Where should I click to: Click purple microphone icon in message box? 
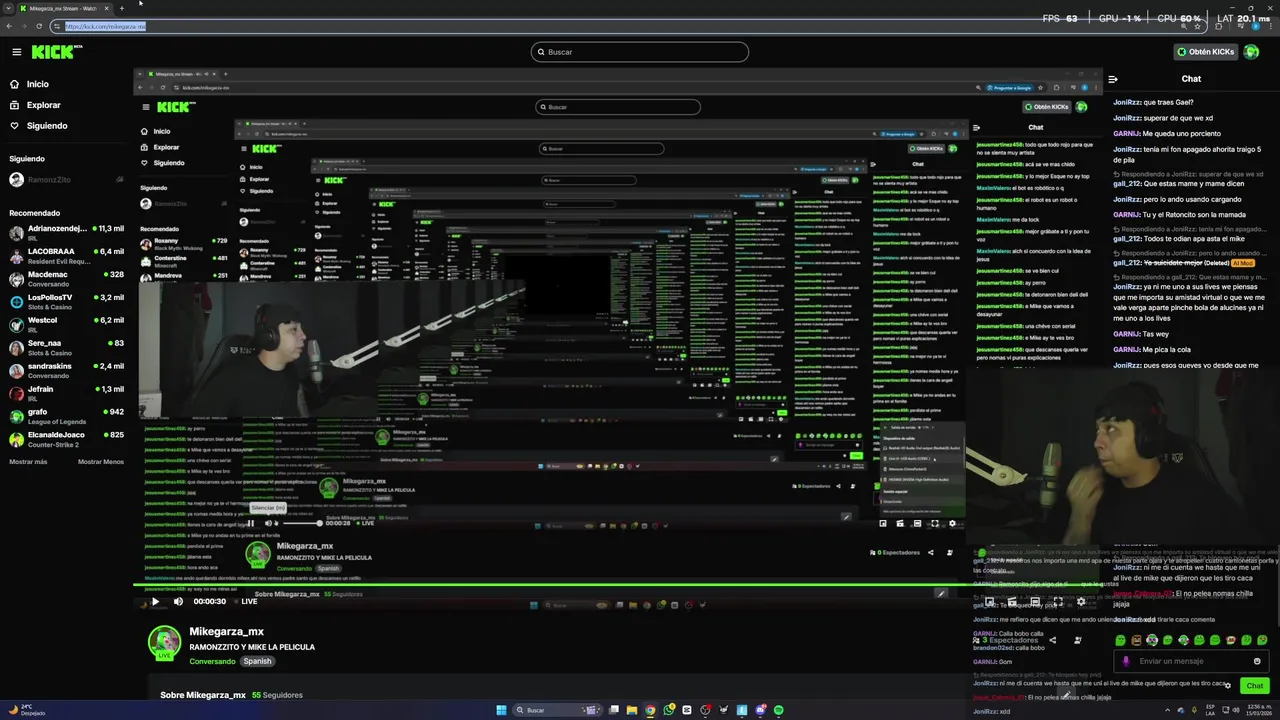[x=1126, y=661]
